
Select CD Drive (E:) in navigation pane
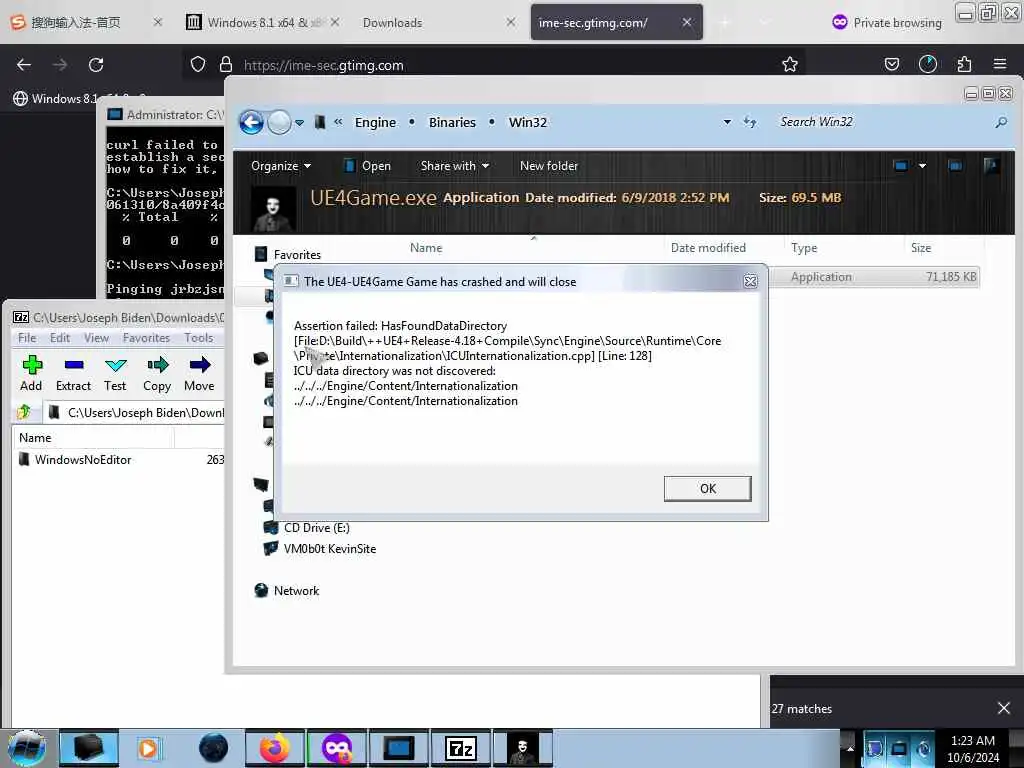click(317, 528)
